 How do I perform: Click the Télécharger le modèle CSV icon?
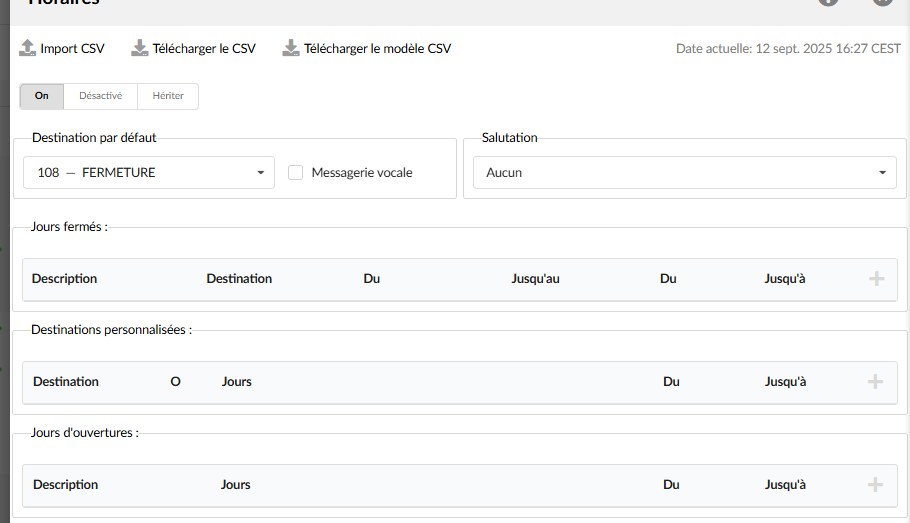[291, 48]
